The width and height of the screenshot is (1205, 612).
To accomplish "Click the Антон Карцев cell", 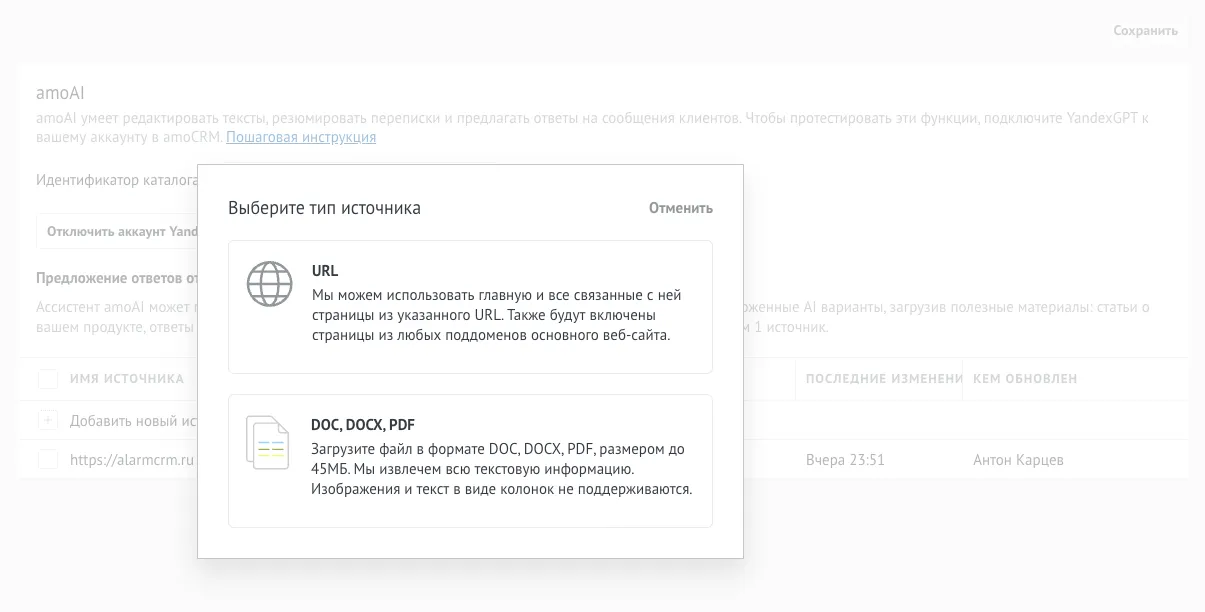I will pos(1019,461).
